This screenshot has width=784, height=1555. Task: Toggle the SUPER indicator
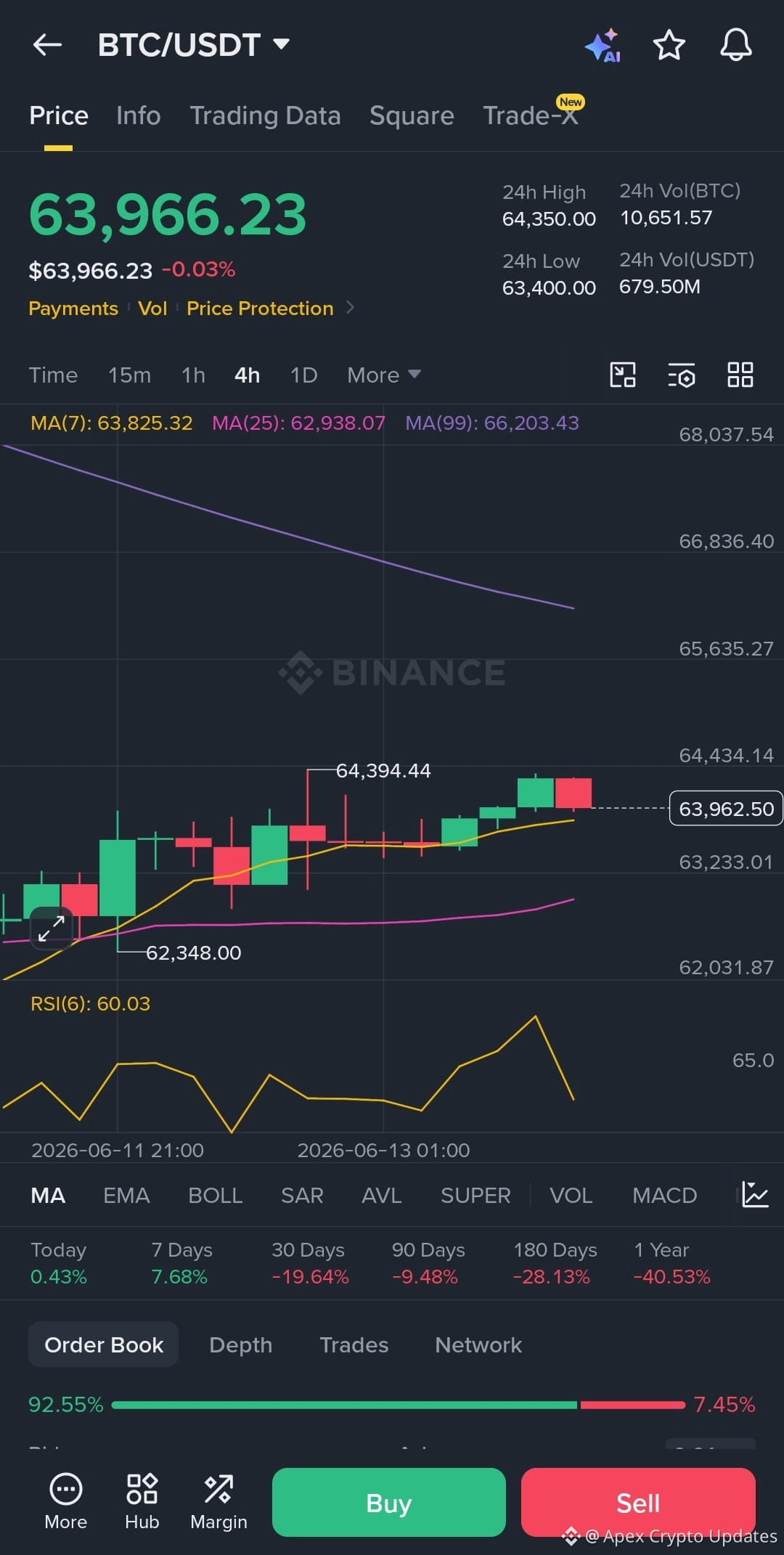pos(475,1195)
